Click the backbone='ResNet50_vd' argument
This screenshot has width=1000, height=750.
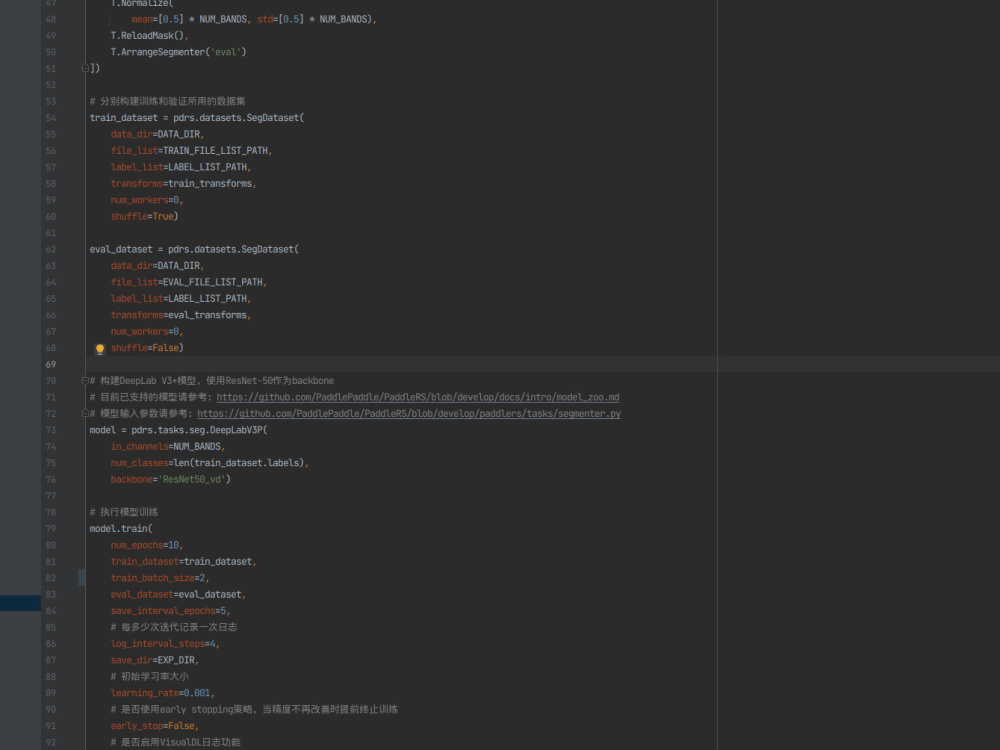tap(171, 479)
